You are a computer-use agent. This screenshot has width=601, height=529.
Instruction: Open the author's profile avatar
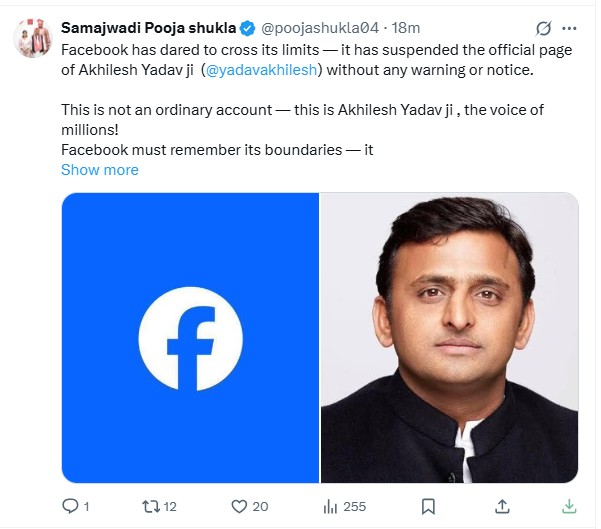coord(33,37)
